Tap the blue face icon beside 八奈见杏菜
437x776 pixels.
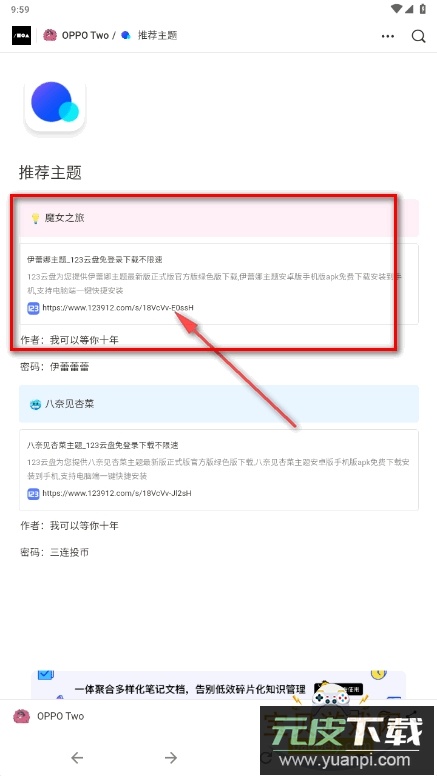click(35, 404)
